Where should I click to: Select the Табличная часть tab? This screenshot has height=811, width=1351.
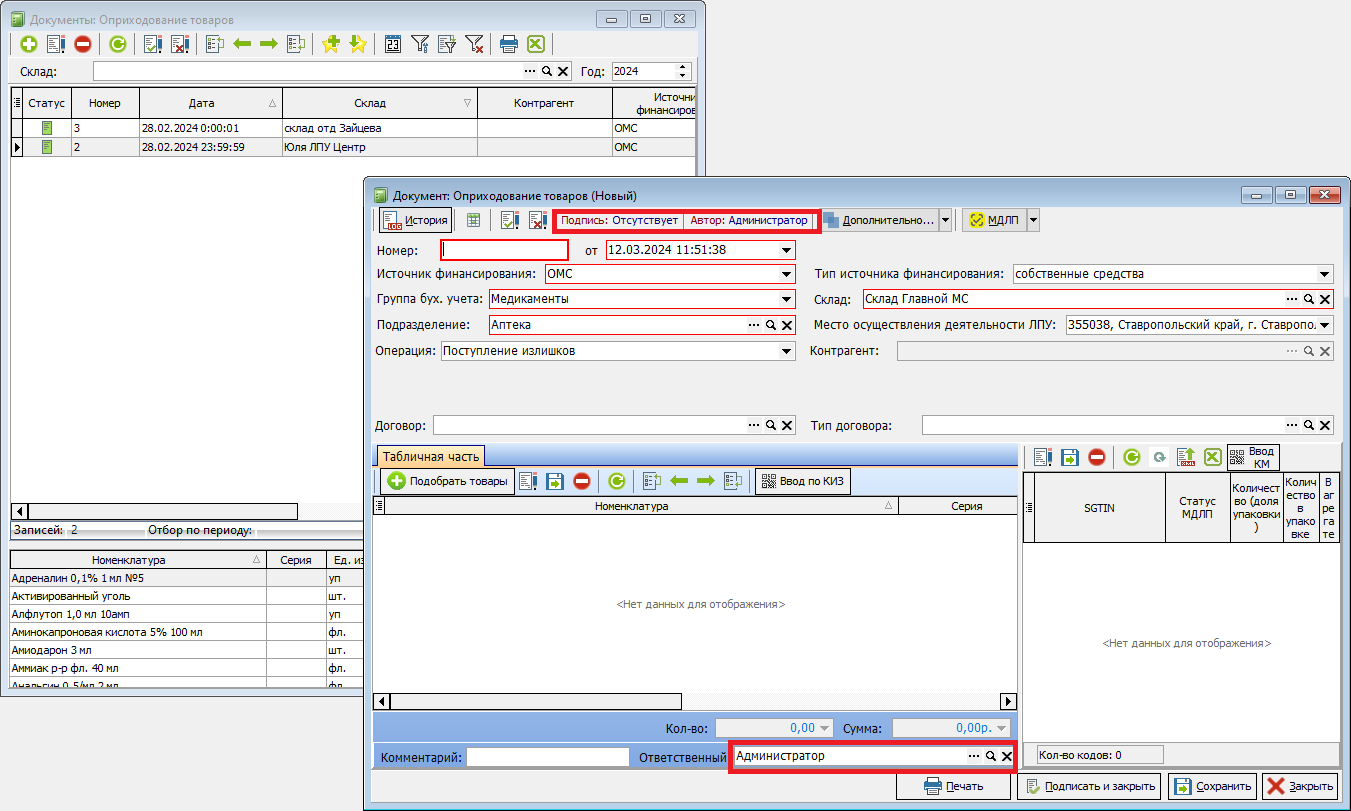pos(430,456)
